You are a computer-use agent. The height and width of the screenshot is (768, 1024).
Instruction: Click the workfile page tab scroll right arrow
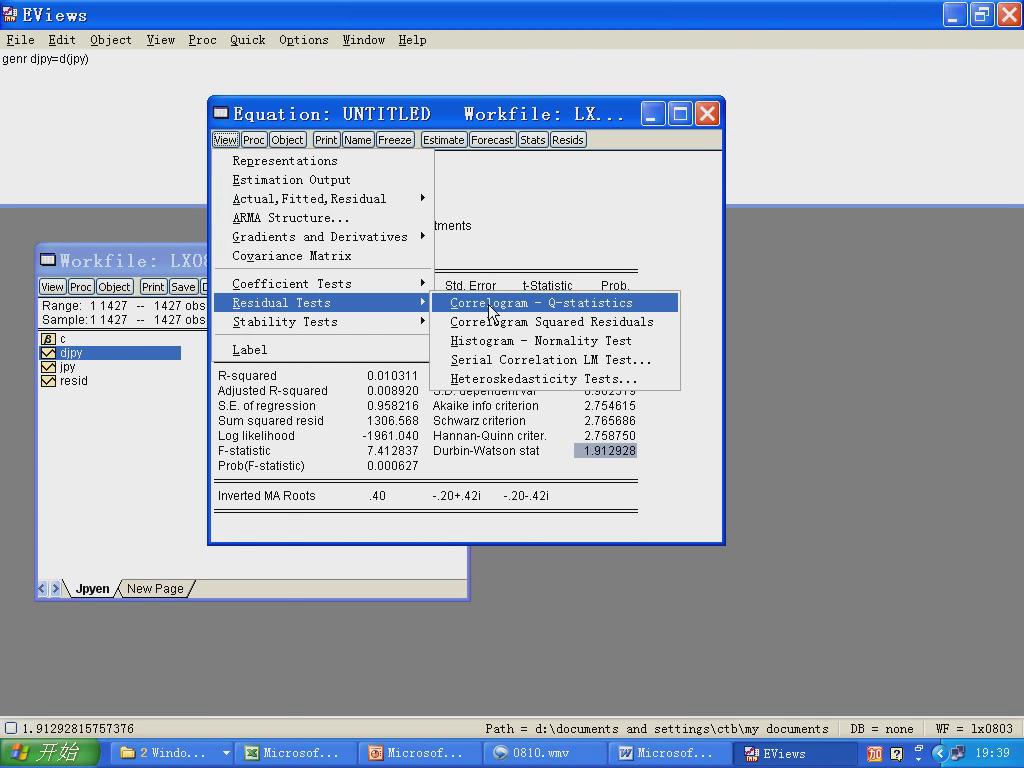(56, 588)
